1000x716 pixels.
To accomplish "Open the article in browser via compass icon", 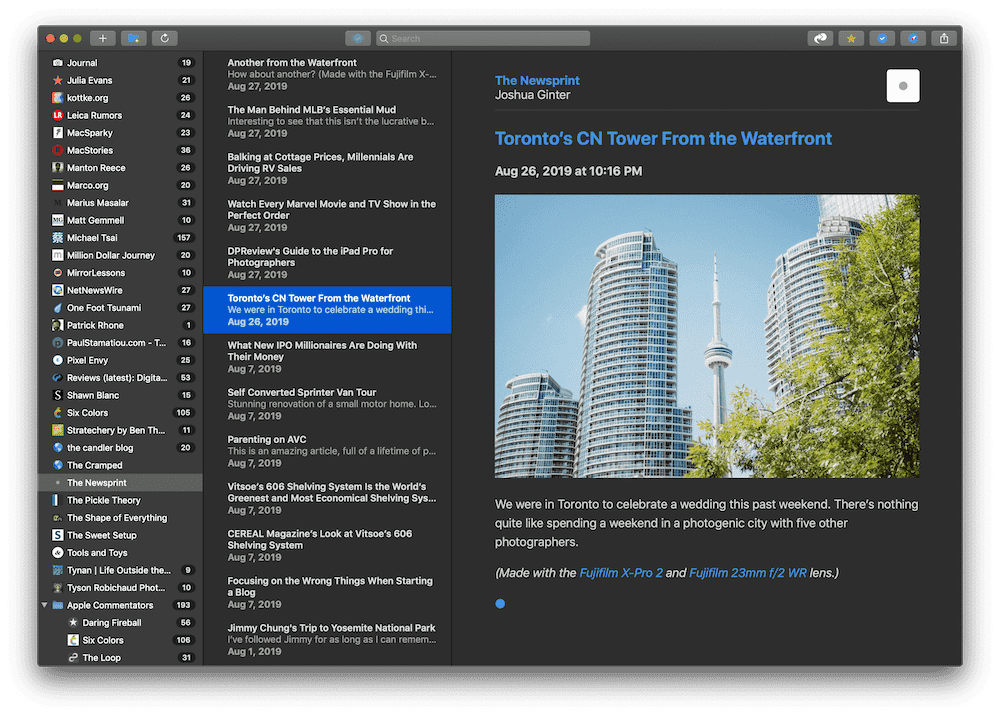I will click(x=913, y=38).
